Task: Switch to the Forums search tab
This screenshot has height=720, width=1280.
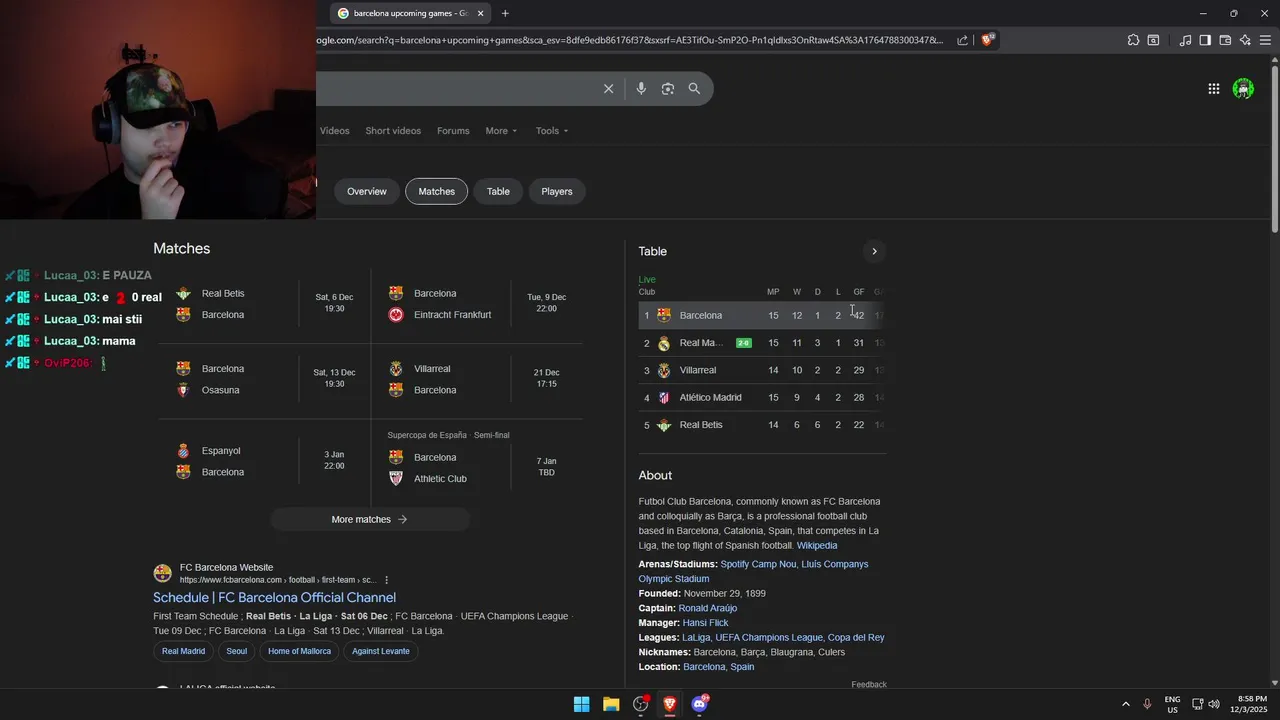Action: pyautogui.click(x=453, y=131)
